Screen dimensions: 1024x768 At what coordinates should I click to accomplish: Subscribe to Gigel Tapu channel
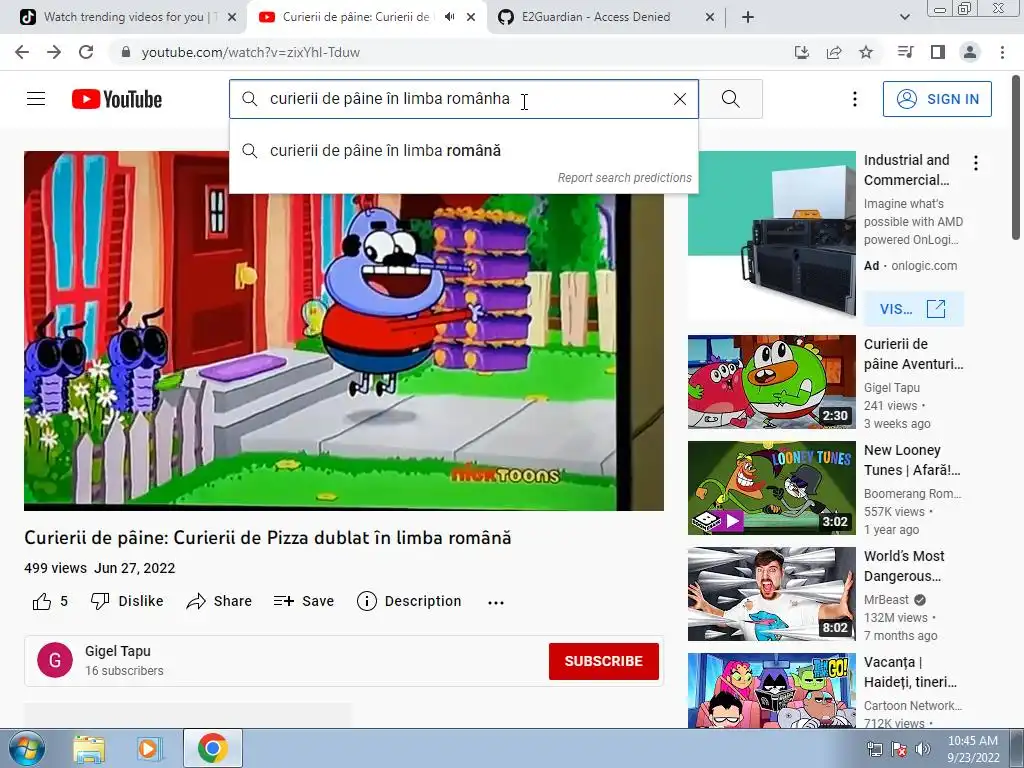tap(603, 661)
